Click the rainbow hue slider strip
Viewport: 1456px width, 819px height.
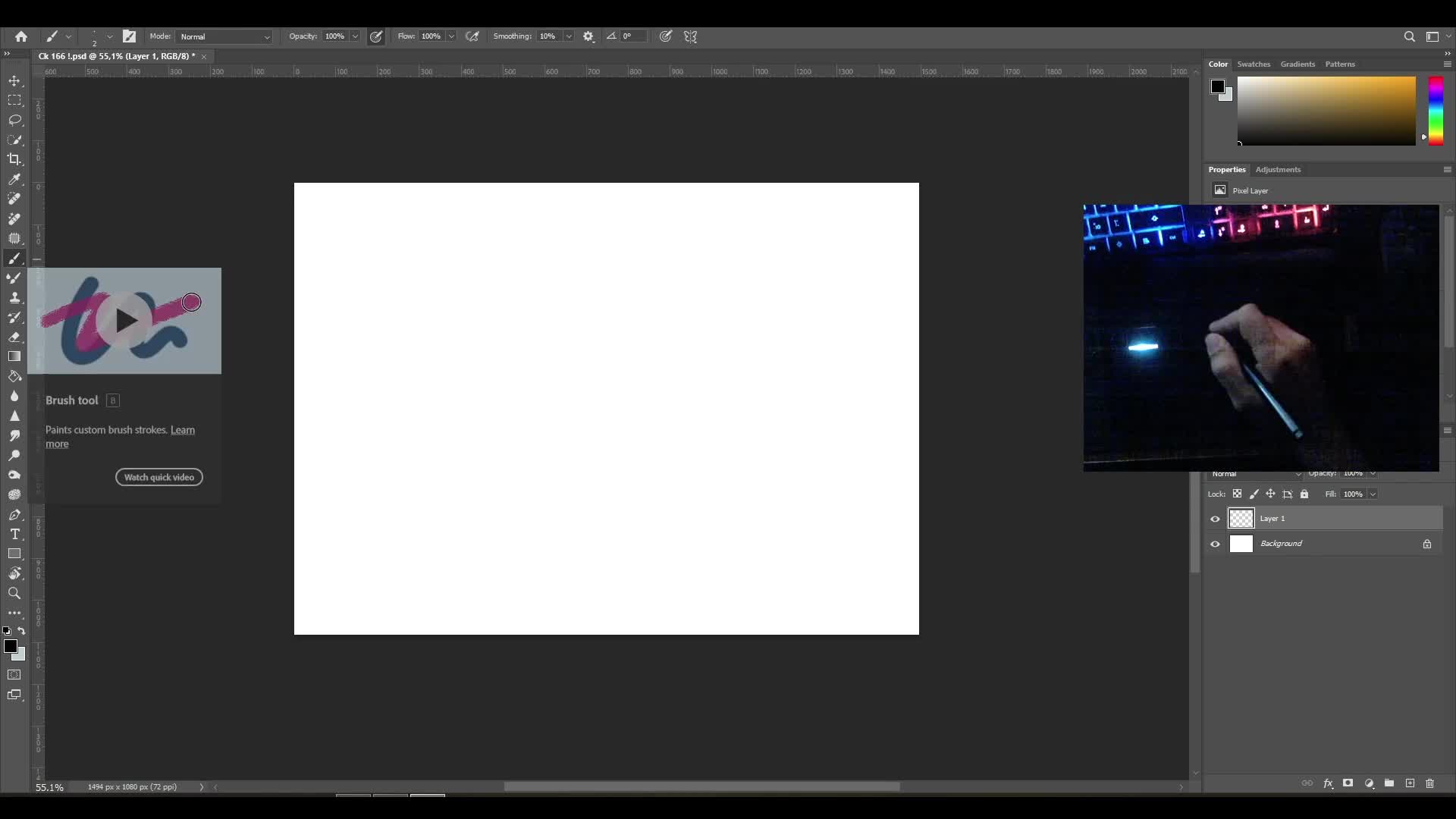coord(1436,110)
